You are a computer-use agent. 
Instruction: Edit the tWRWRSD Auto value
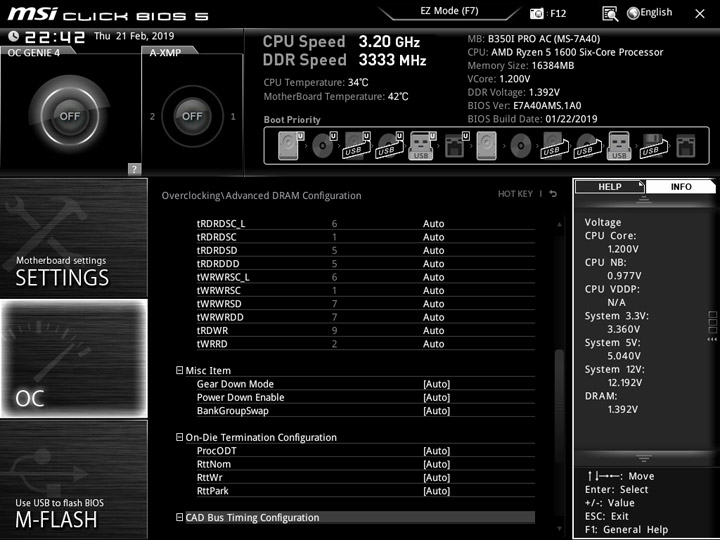coord(433,304)
